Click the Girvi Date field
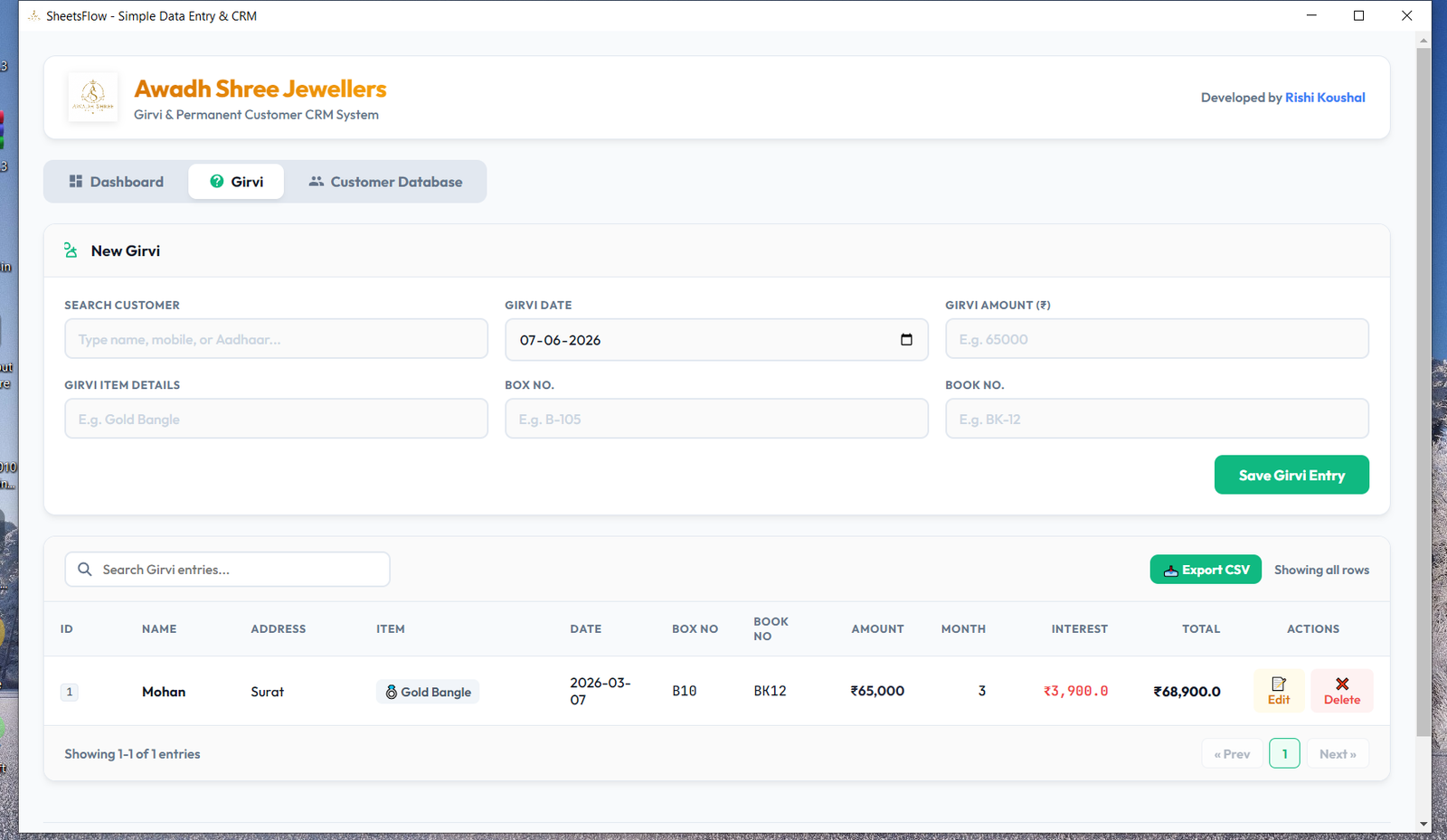This screenshot has width=1447, height=840. [716, 340]
